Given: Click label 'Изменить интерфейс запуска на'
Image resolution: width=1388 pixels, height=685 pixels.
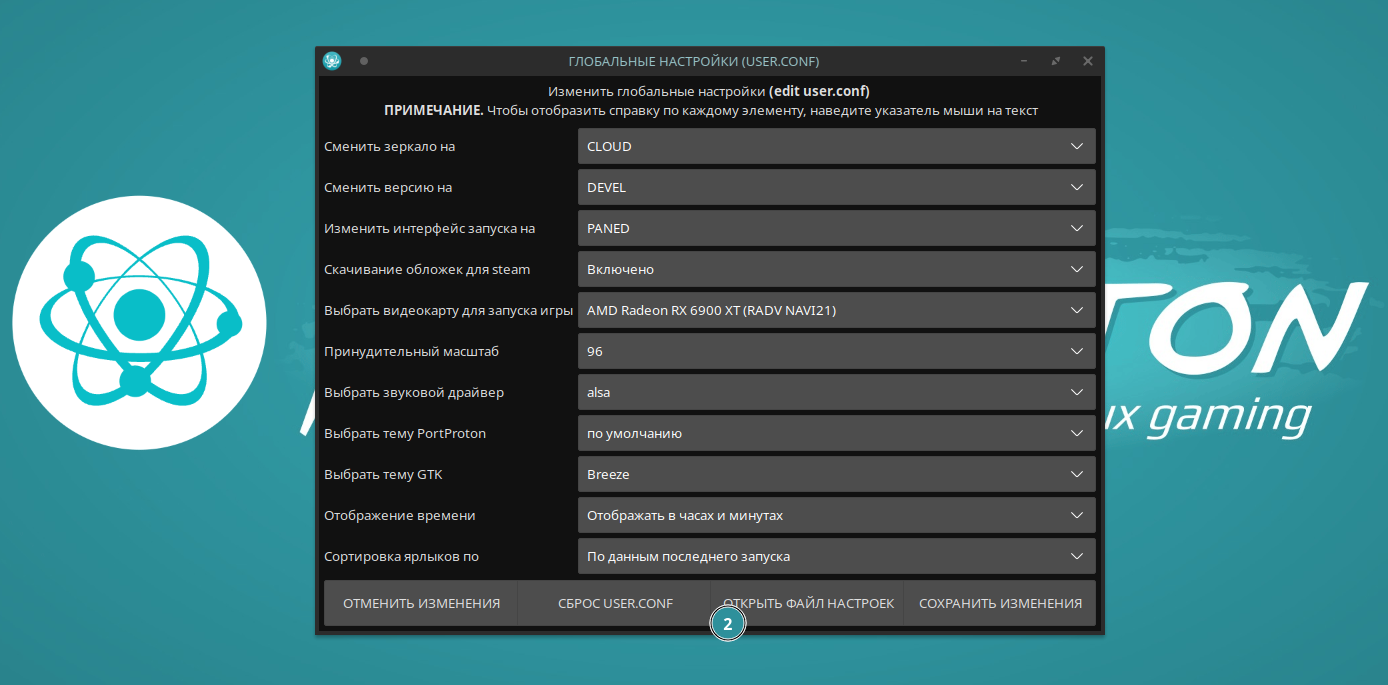Looking at the screenshot, I should [x=429, y=228].
